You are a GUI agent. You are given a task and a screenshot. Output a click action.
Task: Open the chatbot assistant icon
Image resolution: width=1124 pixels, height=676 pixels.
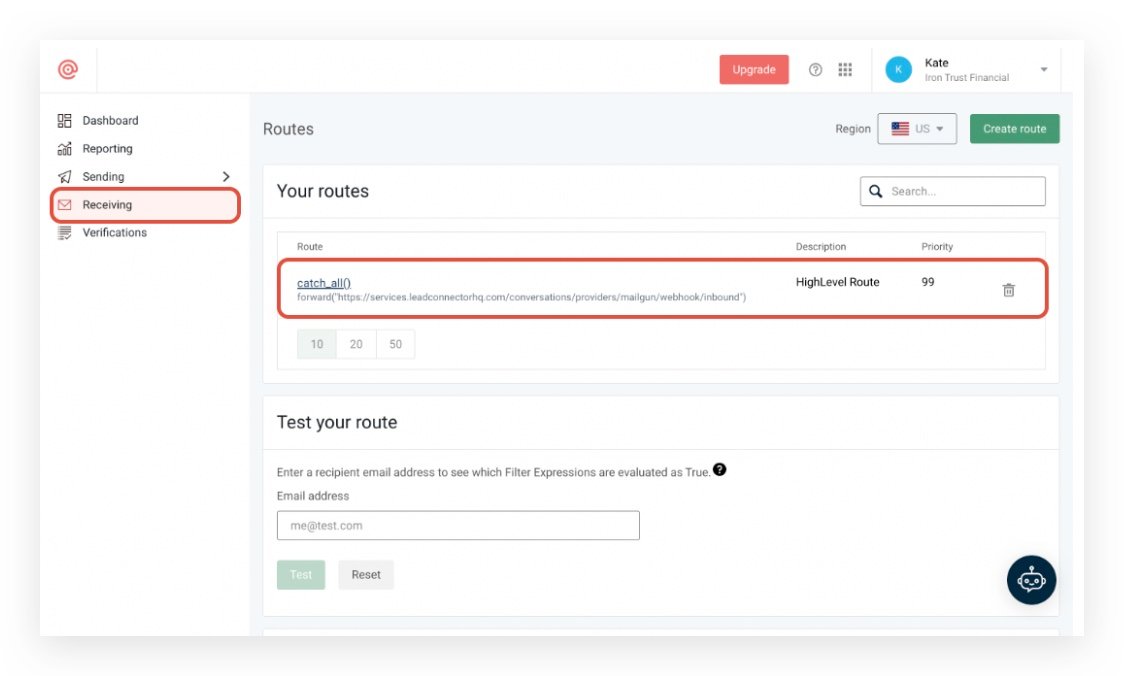1031,580
